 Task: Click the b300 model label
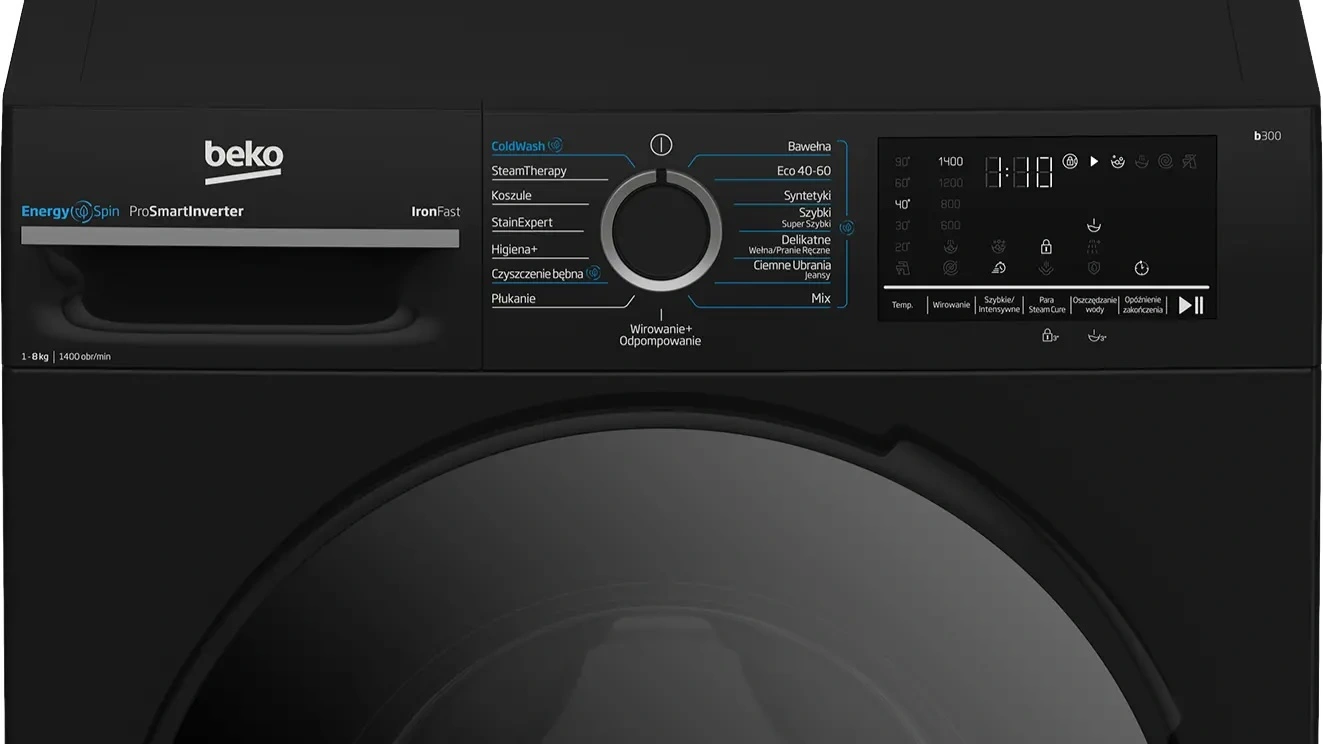[x=1267, y=136]
